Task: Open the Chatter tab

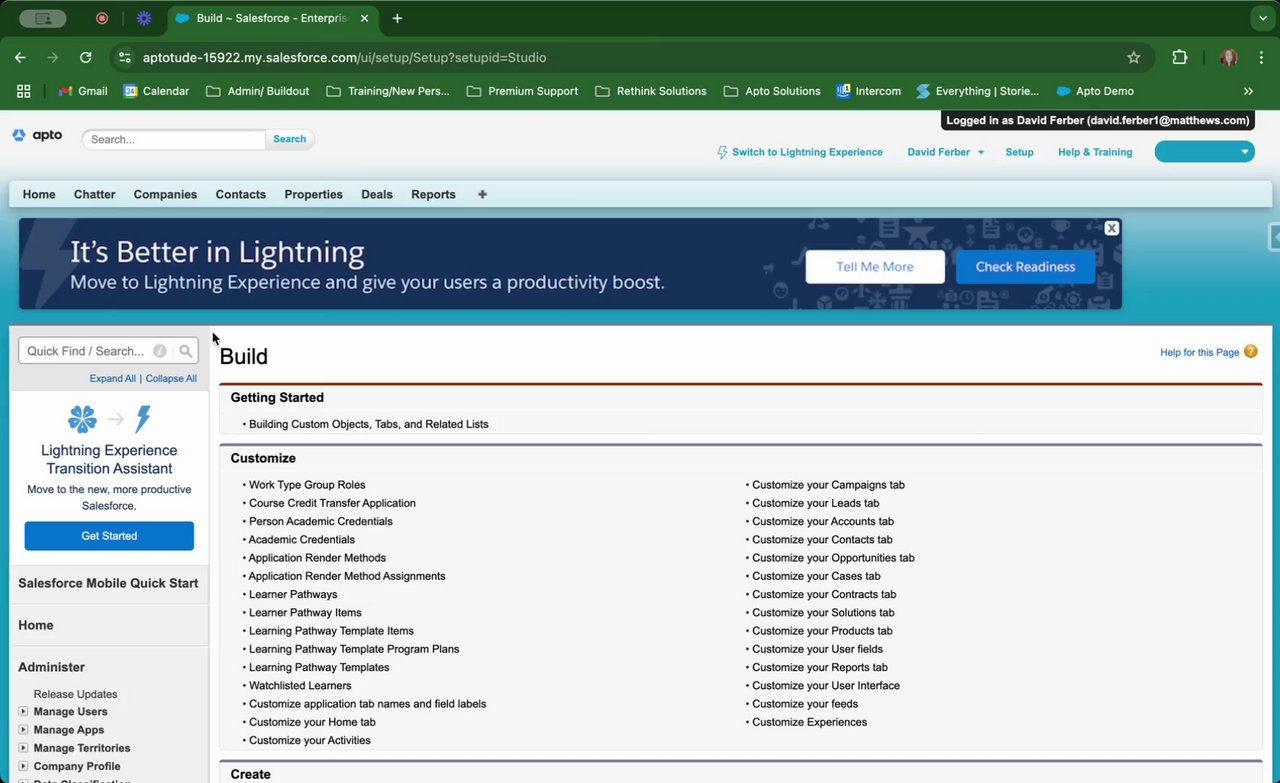Action: 95,194
